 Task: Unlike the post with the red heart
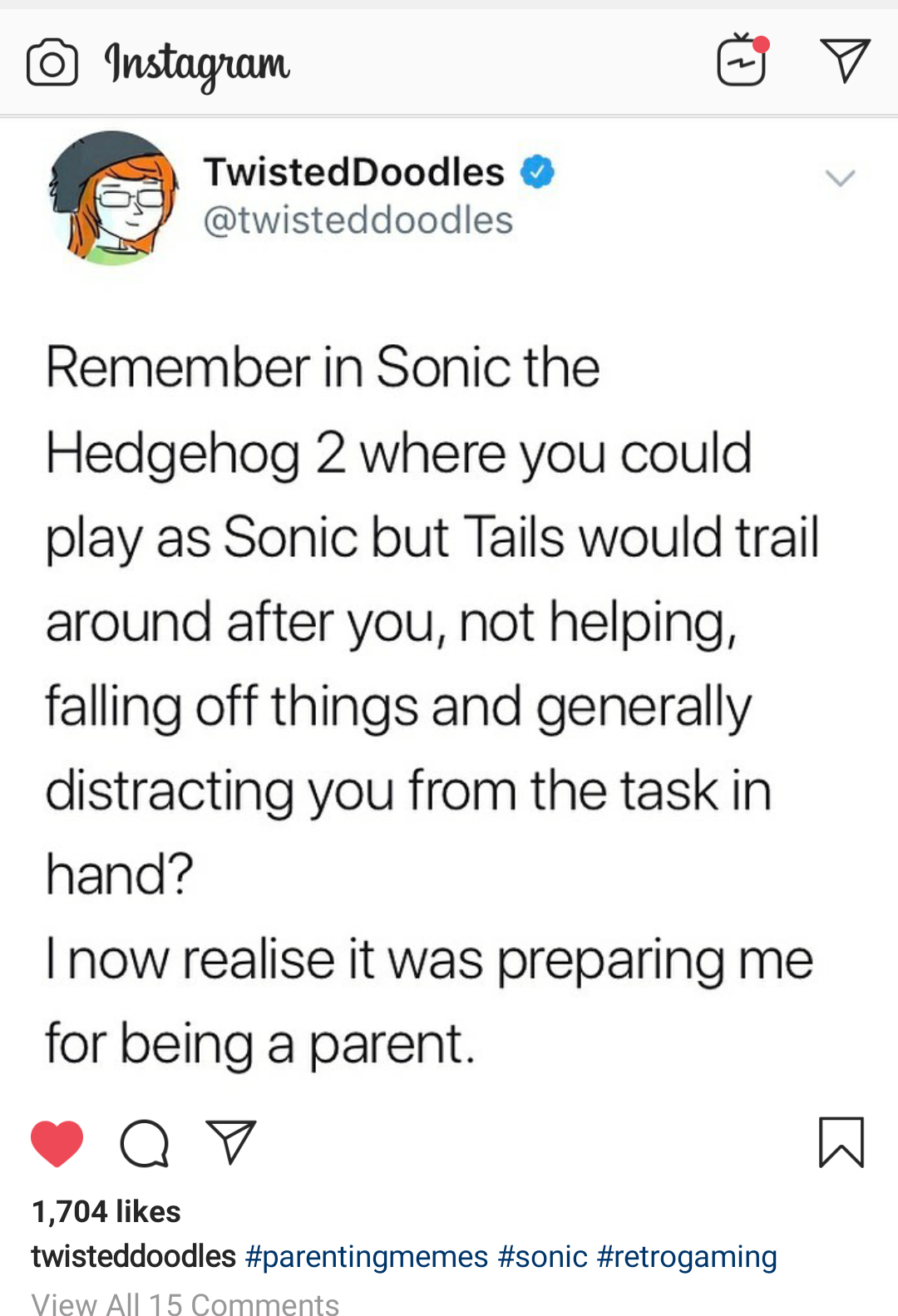[x=57, y=1143]
